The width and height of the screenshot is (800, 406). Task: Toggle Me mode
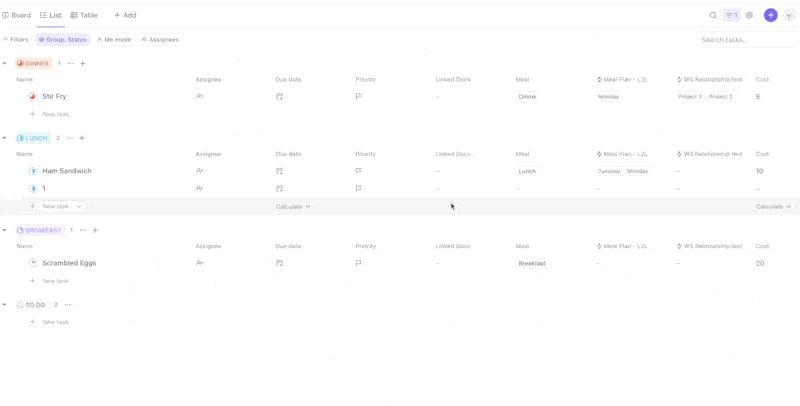point(114,39)
